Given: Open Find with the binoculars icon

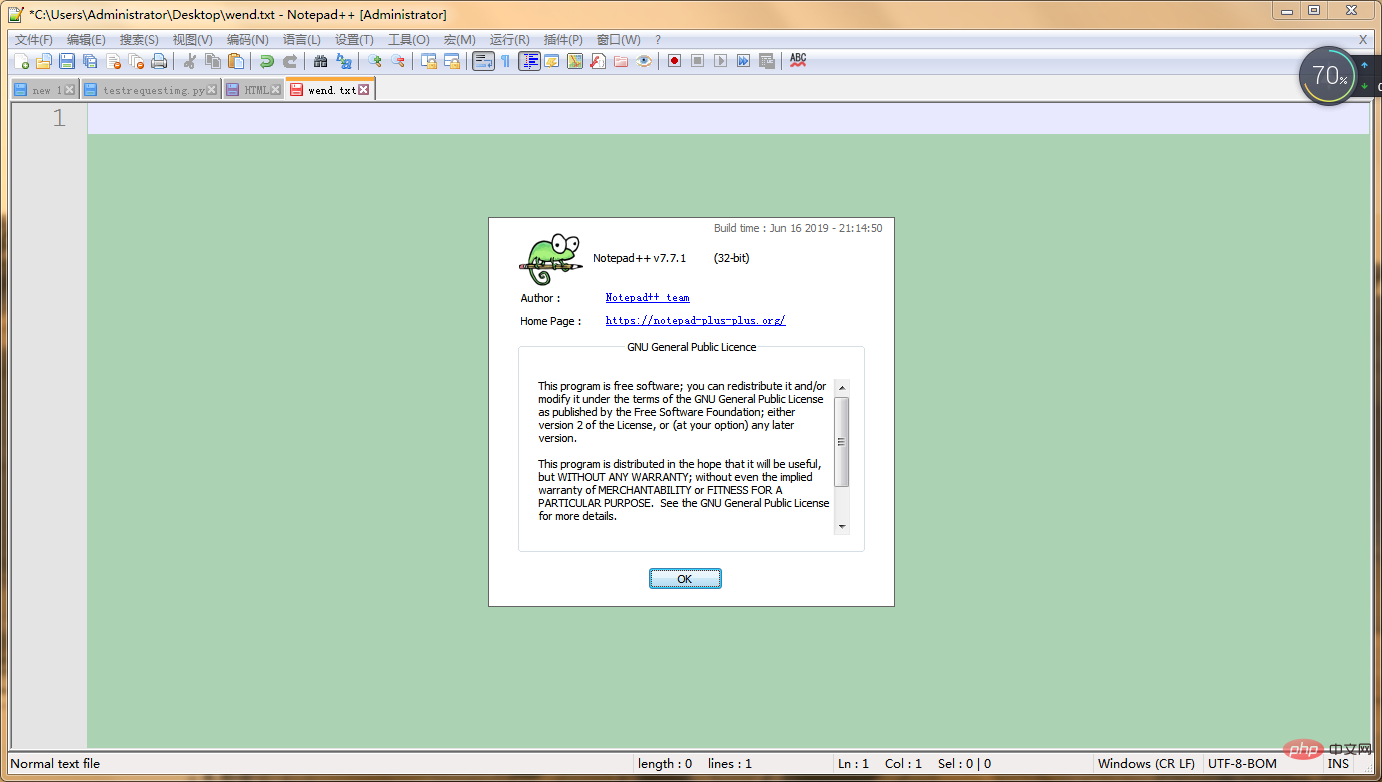Looking at the screenshot, I should click(x=320, y=61).
